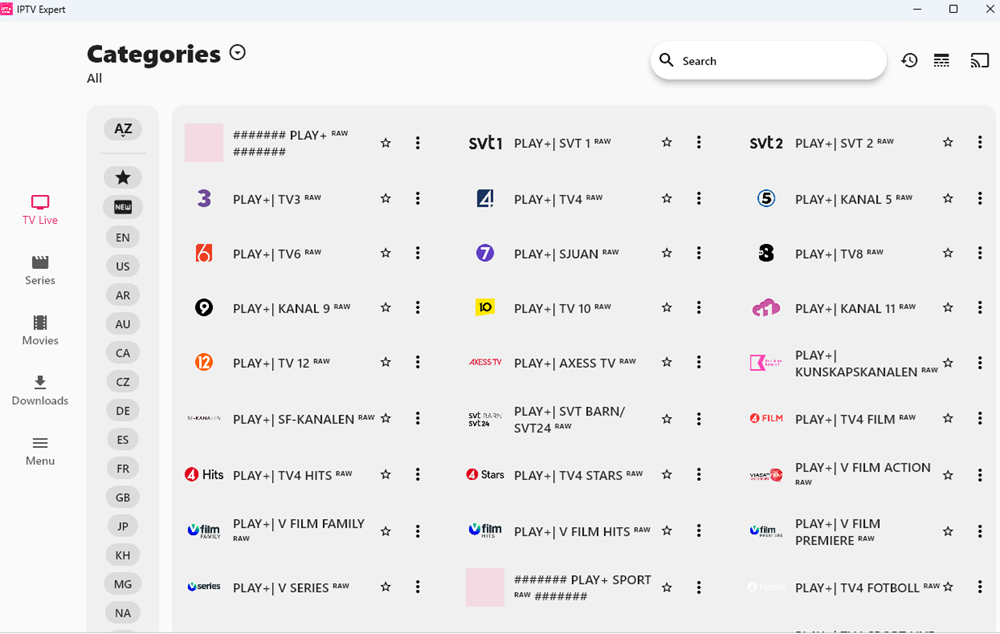Viewport: 1000px width, 634px height.
Task: Click the TV4 Hits logo
Action: pos(204,475)
